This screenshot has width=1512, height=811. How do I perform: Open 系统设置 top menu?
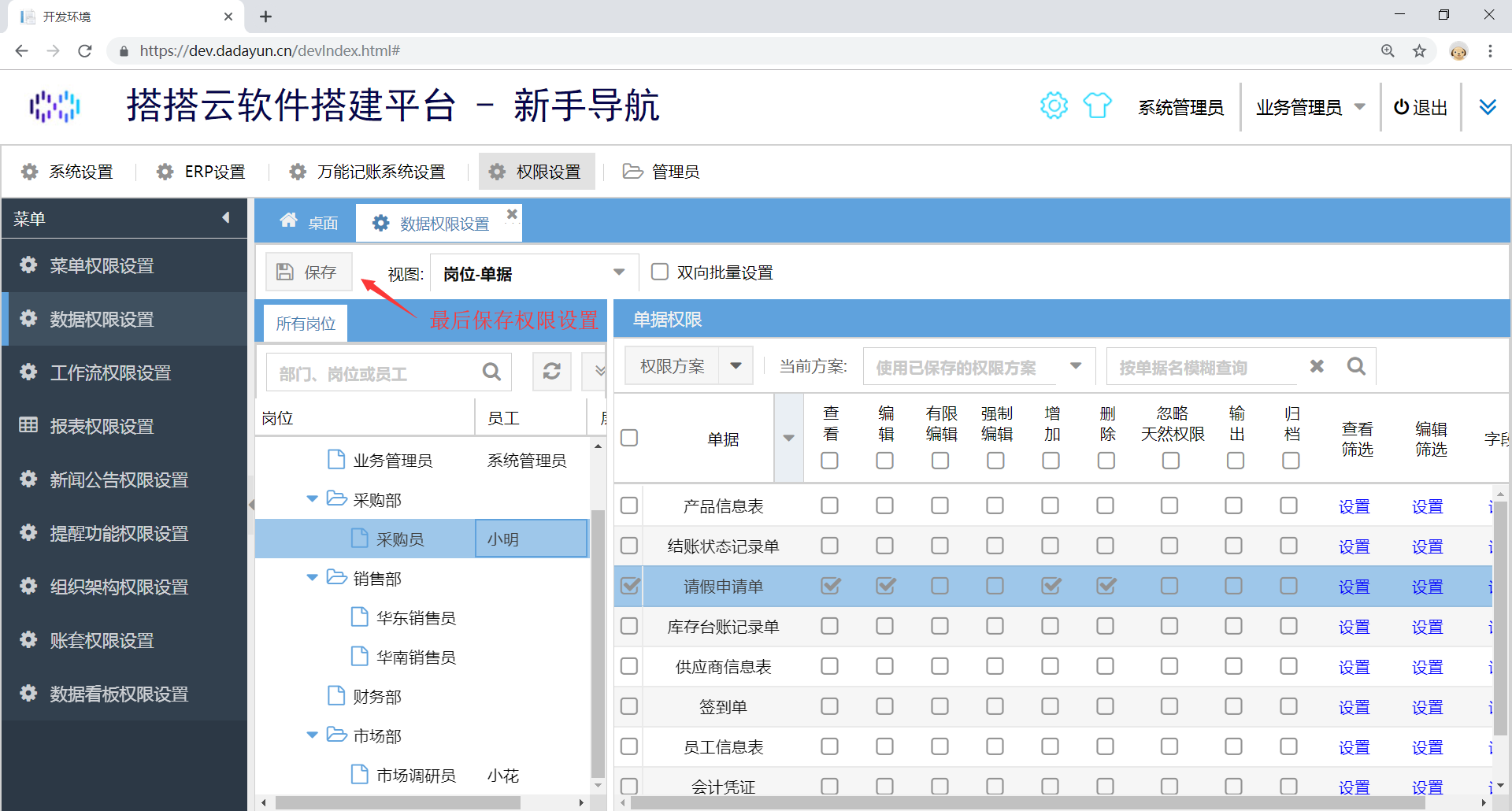(x=67, y=172)
